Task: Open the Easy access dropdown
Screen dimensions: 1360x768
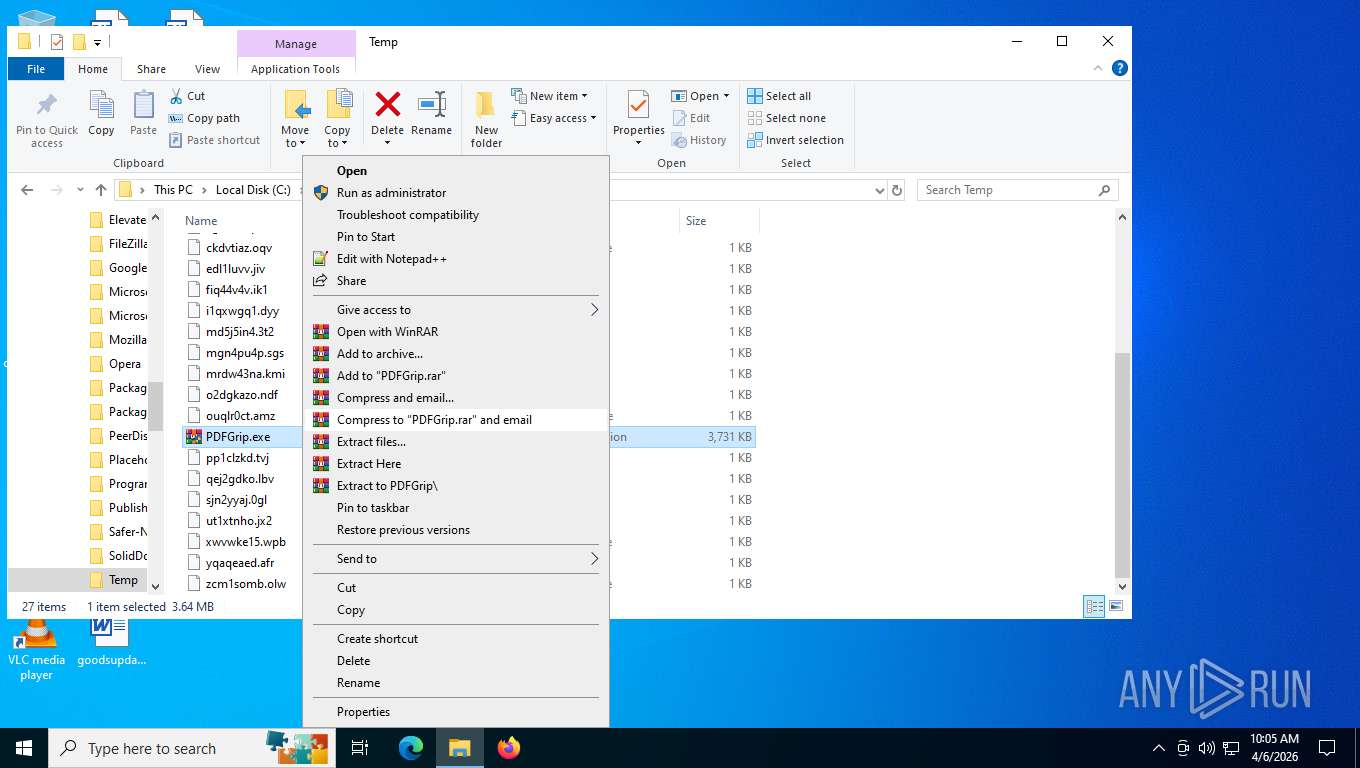Action: tap(553, 118)
